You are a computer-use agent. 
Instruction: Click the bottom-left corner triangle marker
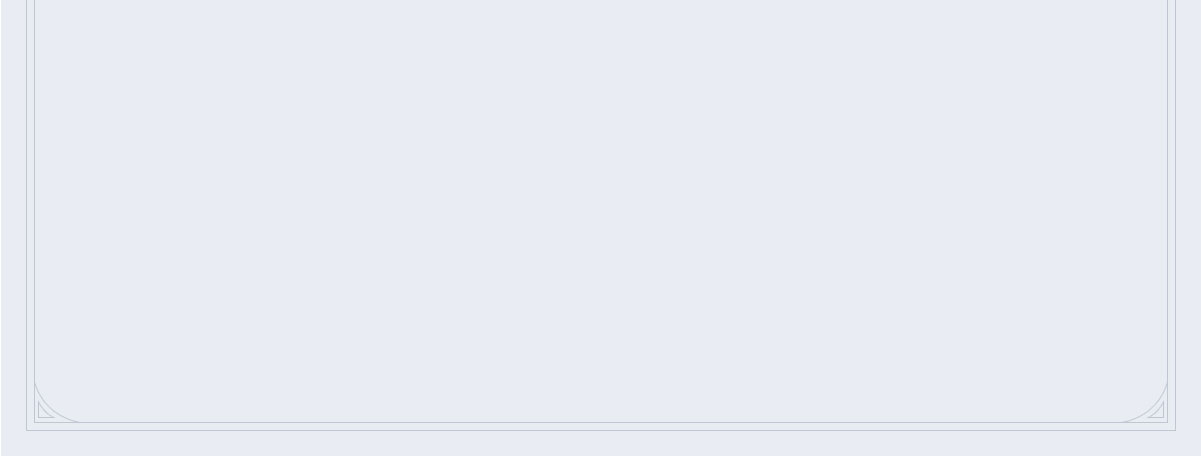click(x=44, y=412)
